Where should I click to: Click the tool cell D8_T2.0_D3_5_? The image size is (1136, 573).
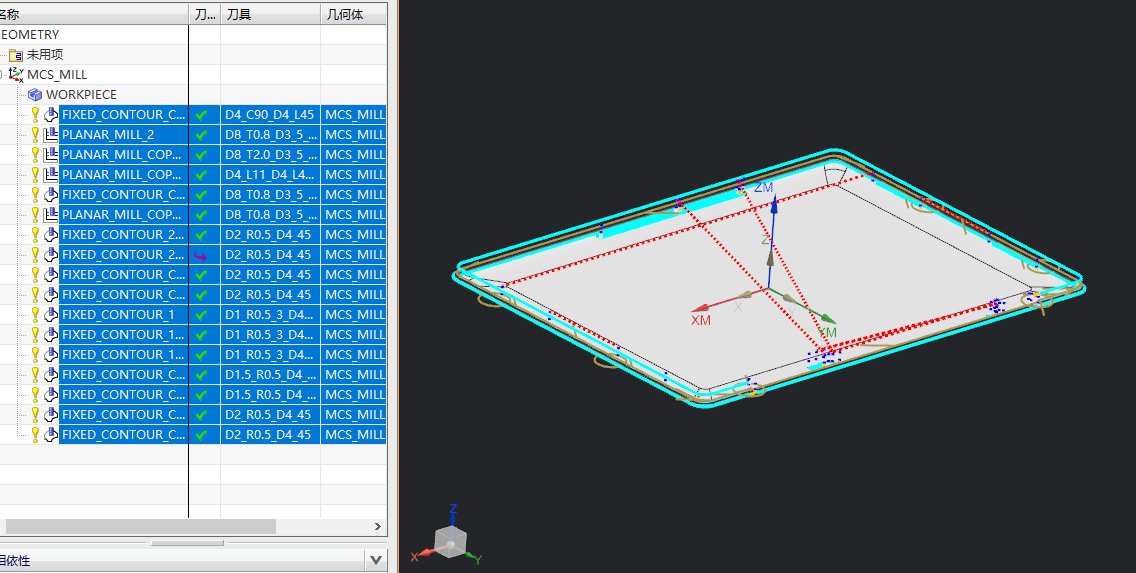pos(271,155)
